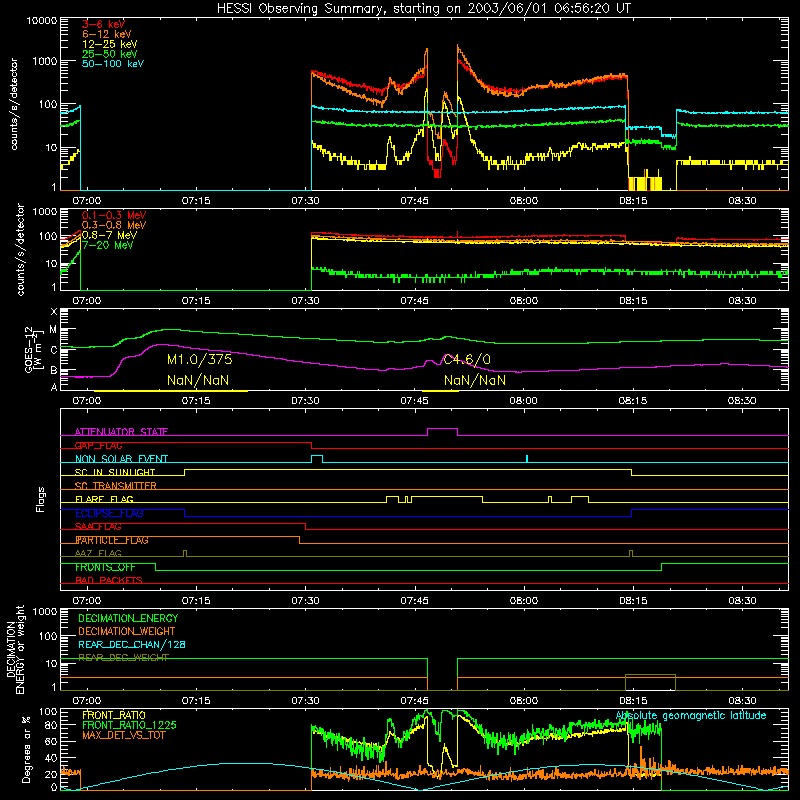Viewport: 800px width, 800px height.
Task: Select the ATTENUATOR_STATE flag label
Action: point(121,432)
